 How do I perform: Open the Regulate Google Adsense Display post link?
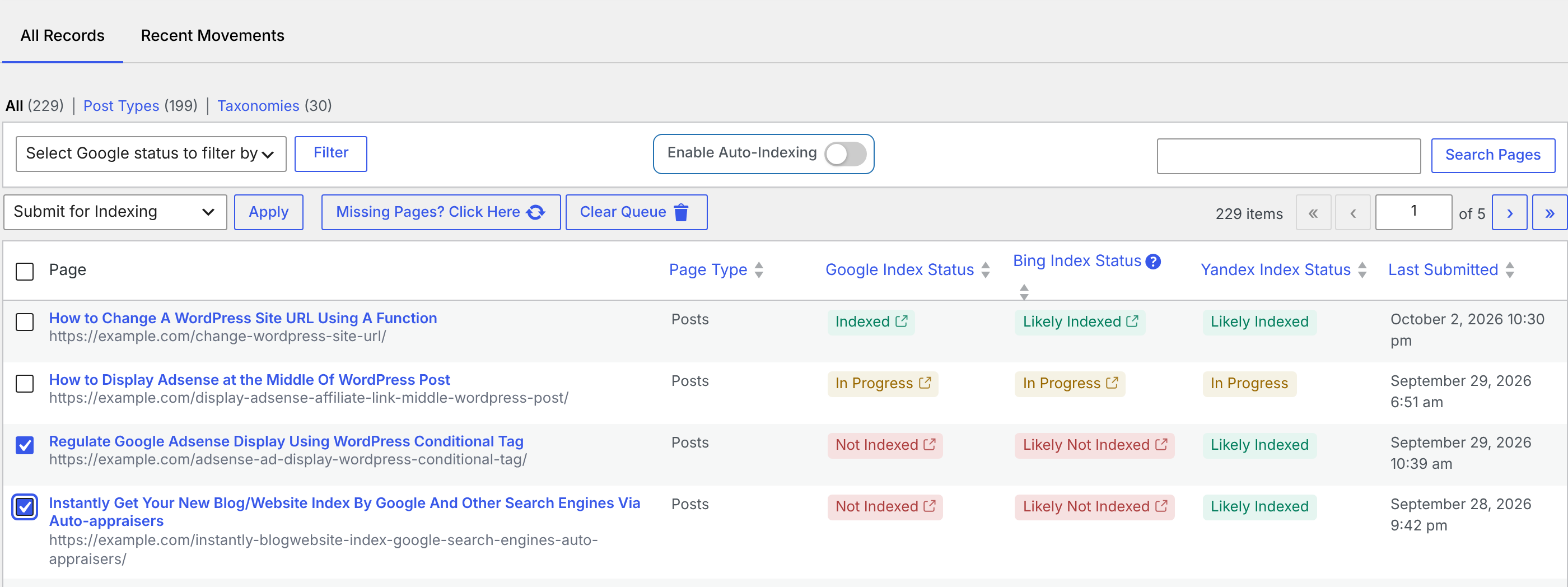pyautogui.click(x=286, y=441)
